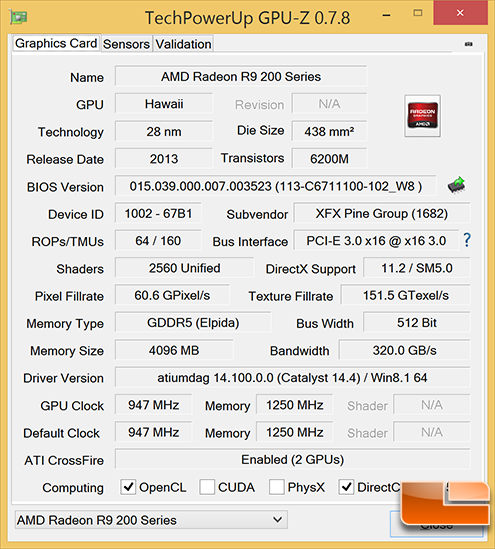This screenshot has width=495, height=549.
Task: Click the Name field AMD Radeon R9 200 Series
Action: coord(241,76)
